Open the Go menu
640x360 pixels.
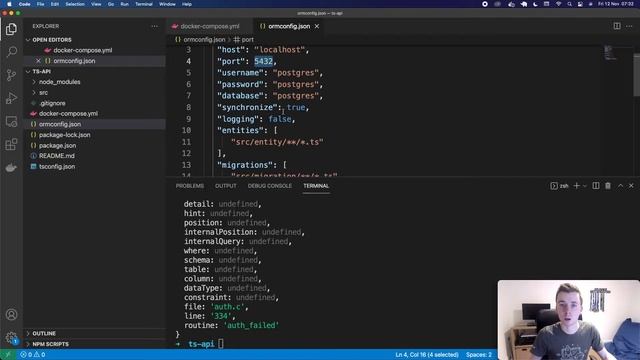tap(111, 4)
